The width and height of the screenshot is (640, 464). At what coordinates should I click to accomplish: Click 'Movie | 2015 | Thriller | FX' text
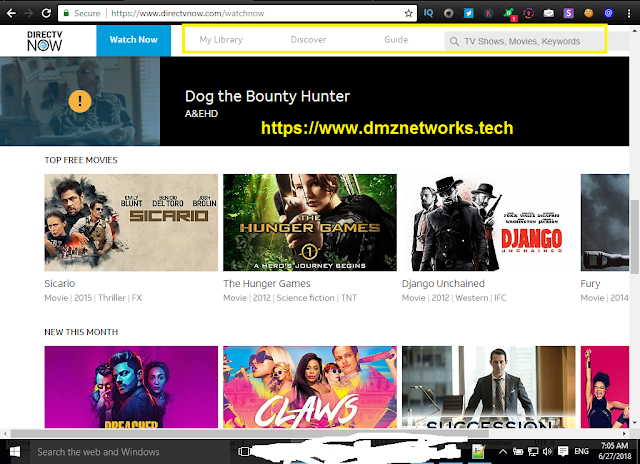tap(93, 298)
